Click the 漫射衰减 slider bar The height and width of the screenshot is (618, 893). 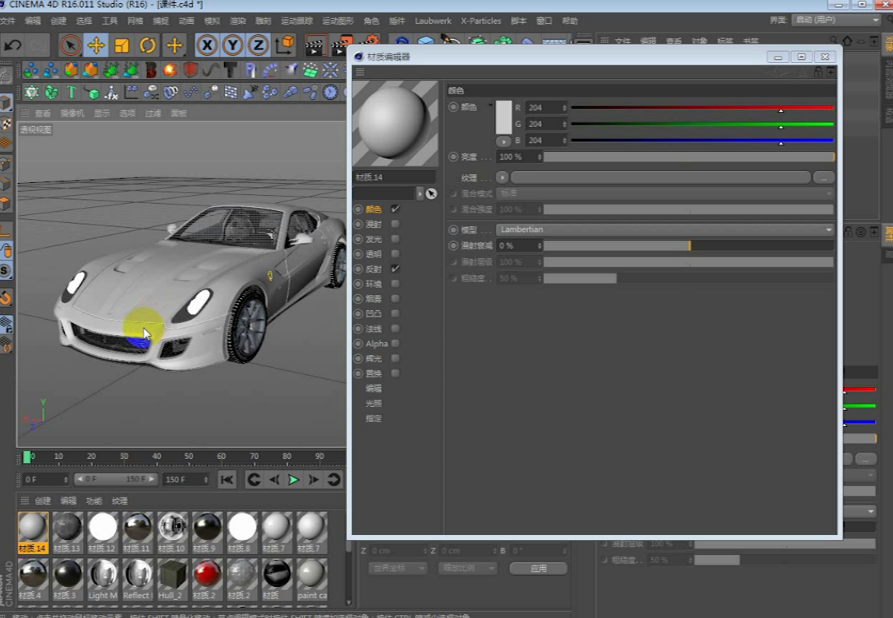tap(689, 245)
